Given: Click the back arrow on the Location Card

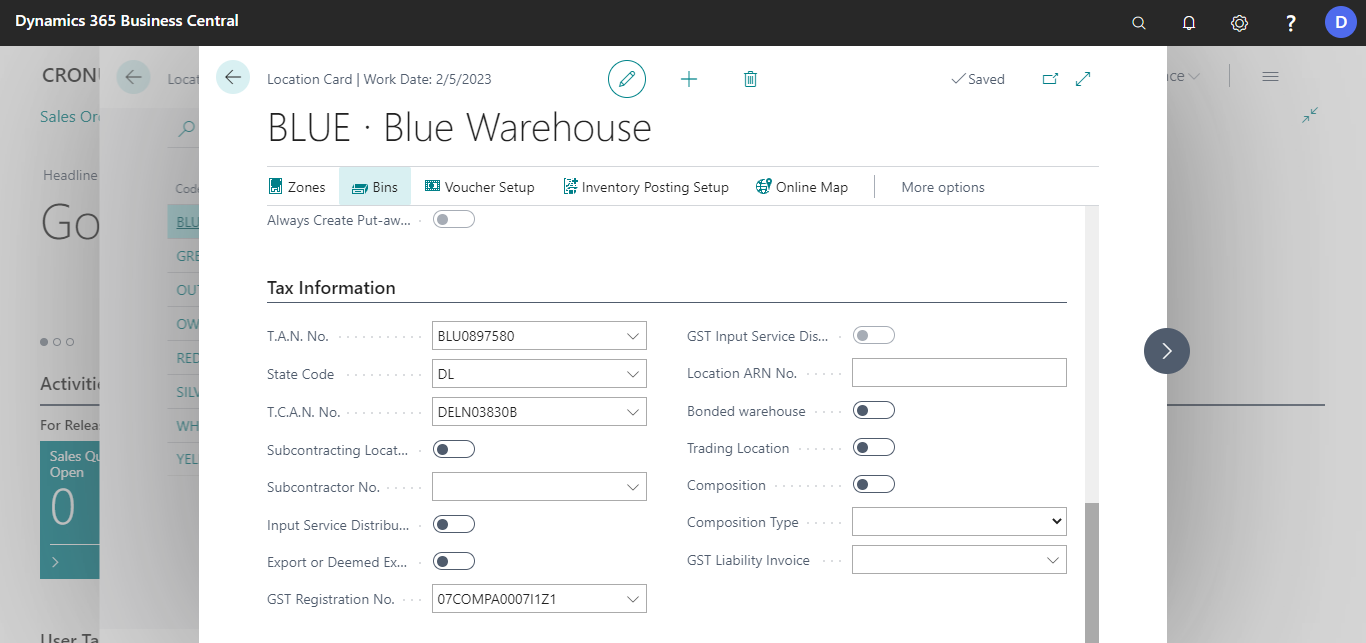Looking at the screenshot, I should coord(233,78).
